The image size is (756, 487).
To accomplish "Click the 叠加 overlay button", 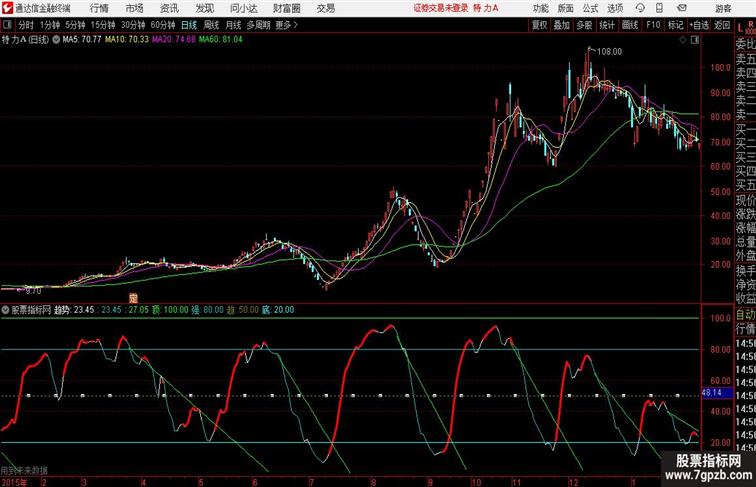I will 562,25.
